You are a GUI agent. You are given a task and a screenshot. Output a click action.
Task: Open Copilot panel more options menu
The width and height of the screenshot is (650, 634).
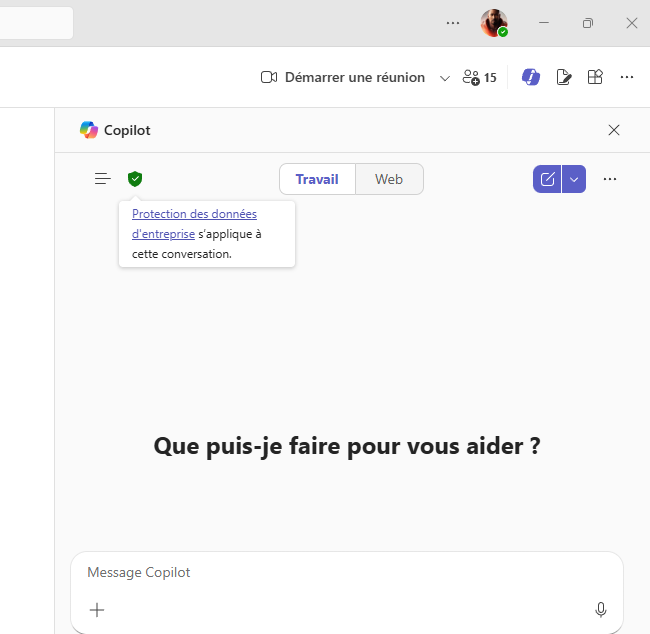pos(610,179)
